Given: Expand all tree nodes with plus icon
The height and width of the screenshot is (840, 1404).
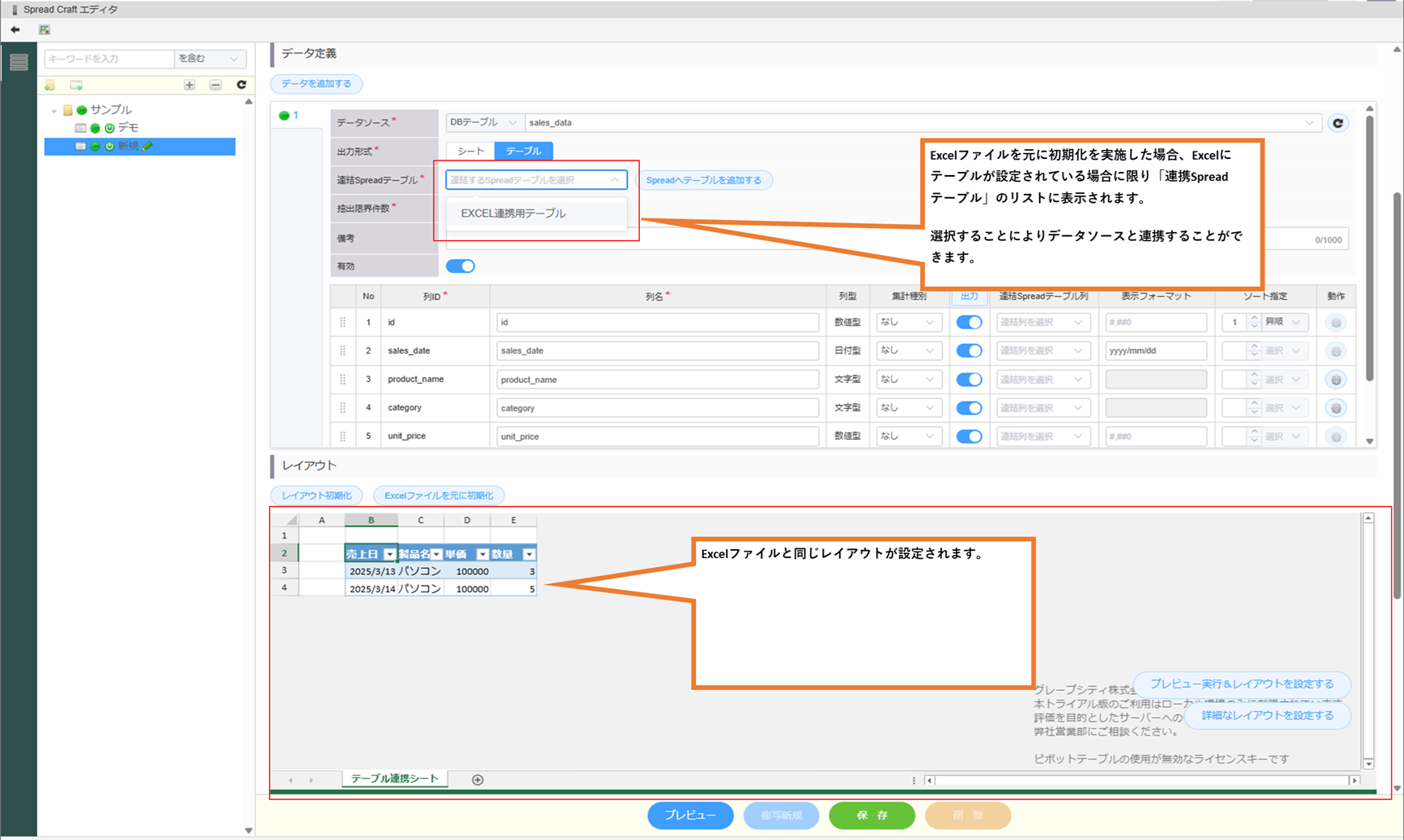Looking at the screenshot, I should (189, 86).
